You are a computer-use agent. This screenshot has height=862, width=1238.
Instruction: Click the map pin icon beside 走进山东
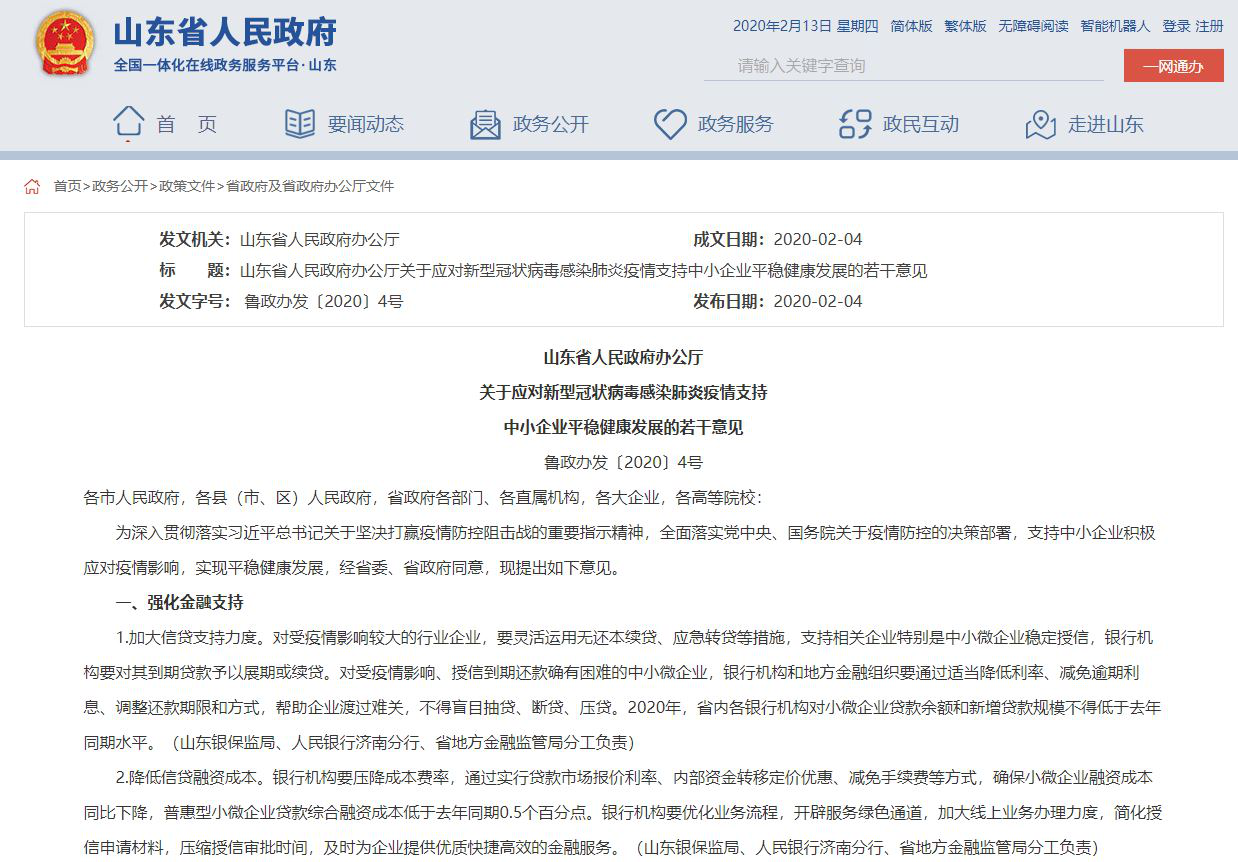click(x=1041, y=124)
